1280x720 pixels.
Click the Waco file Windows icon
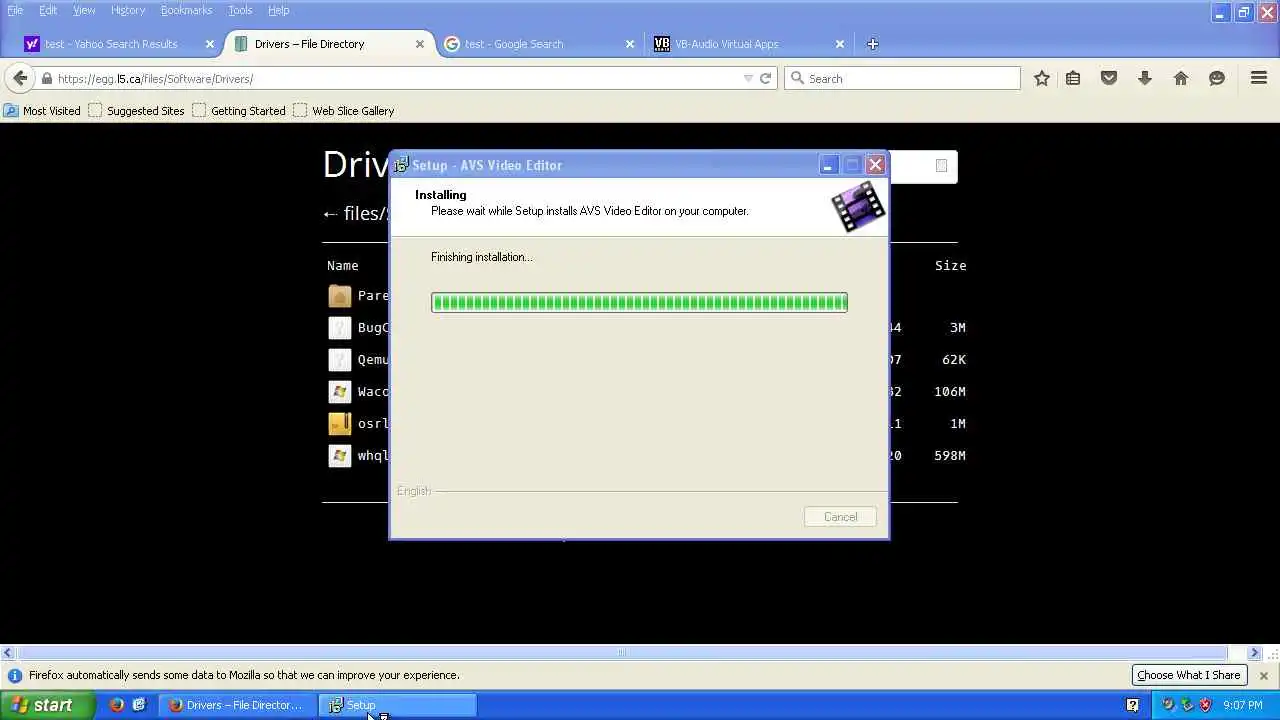[x=340, y=392]
